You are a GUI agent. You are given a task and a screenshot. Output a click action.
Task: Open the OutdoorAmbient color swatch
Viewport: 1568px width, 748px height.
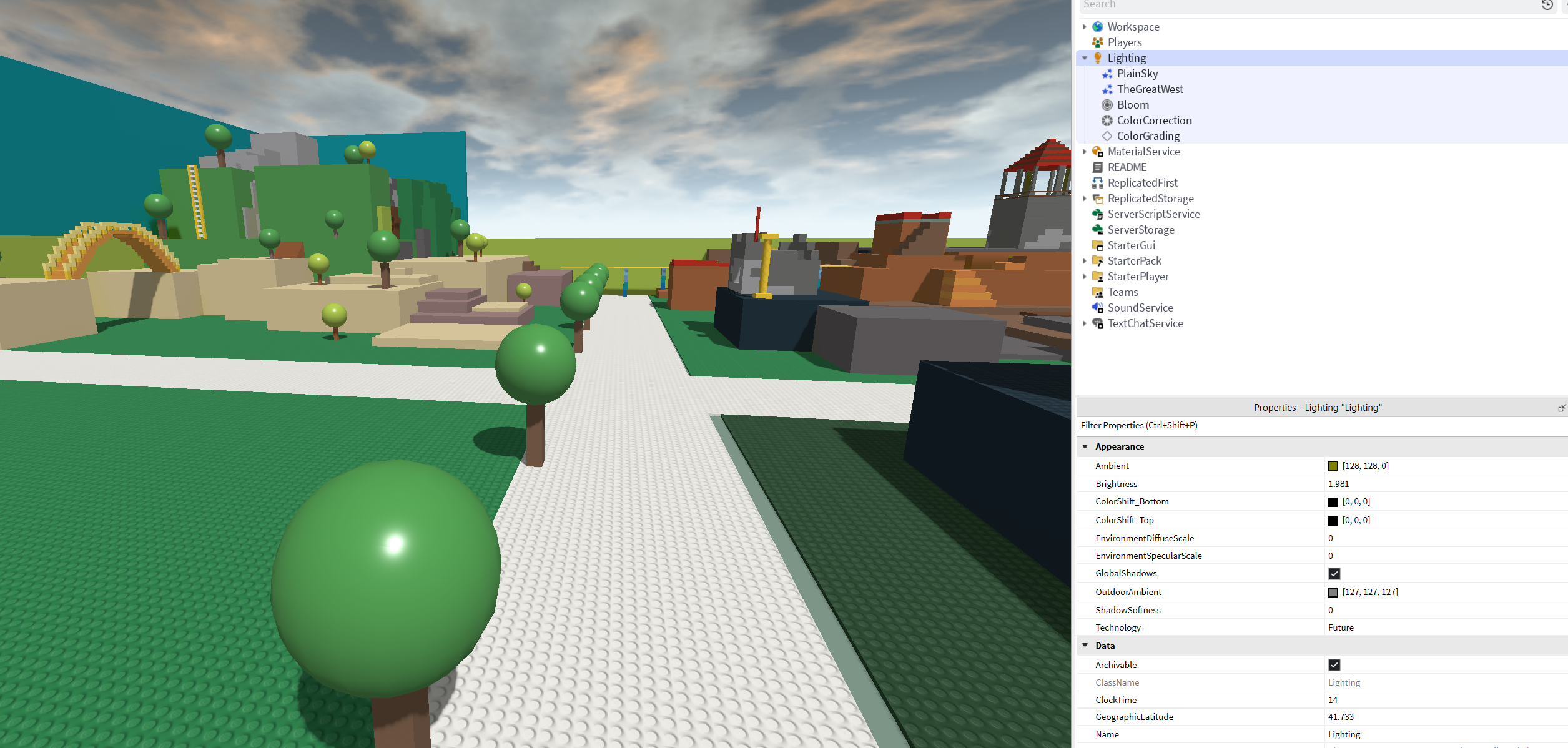tap(1333, 593)
